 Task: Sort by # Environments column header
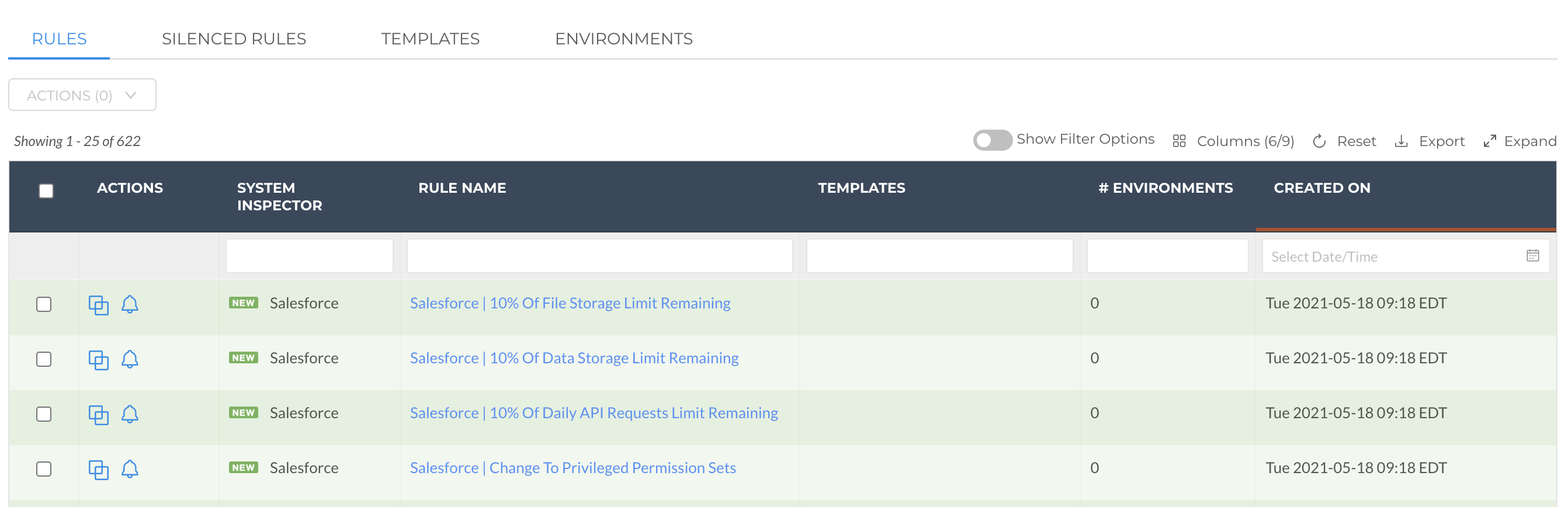pos(1165,188)
